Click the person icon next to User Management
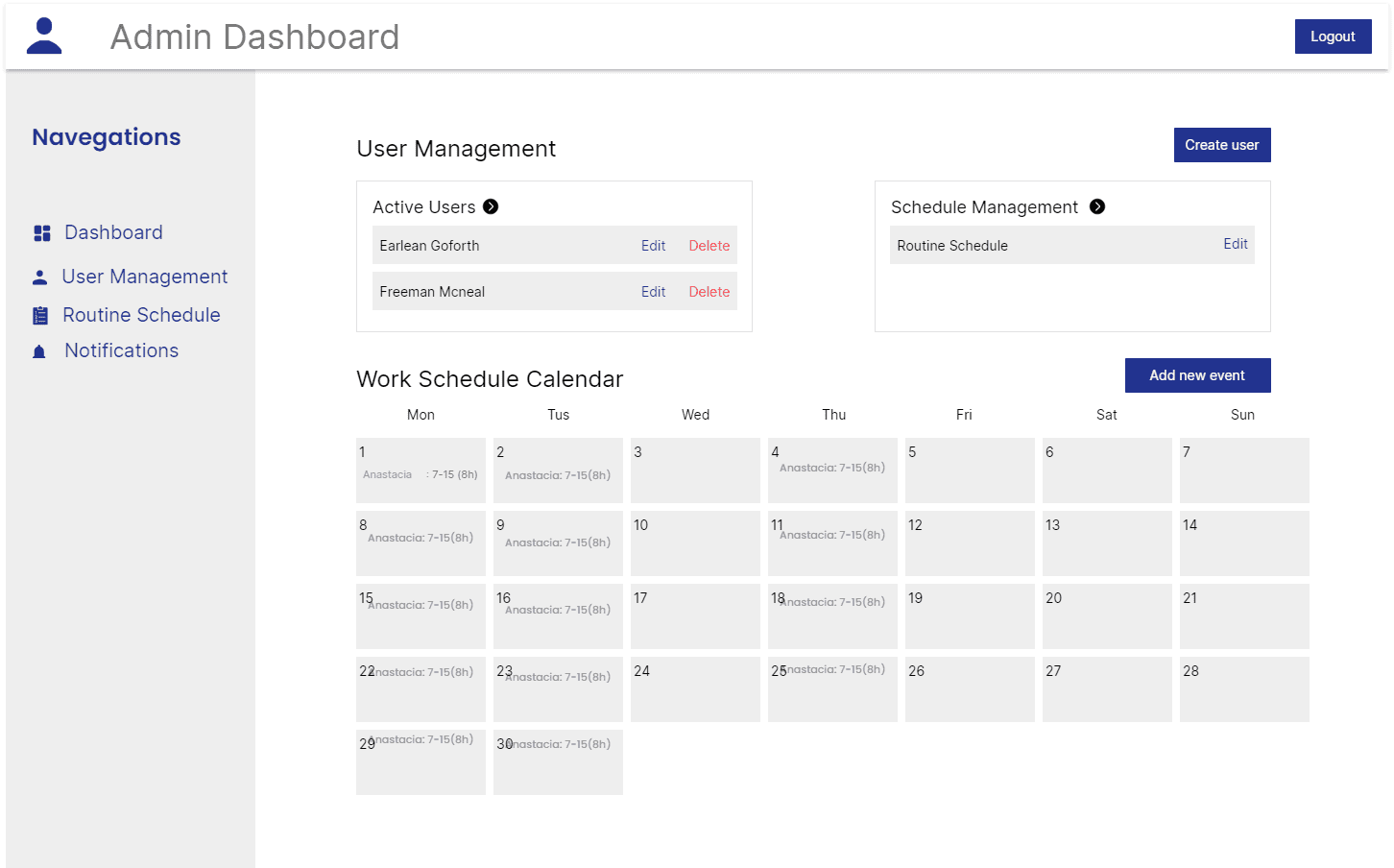Viewport: 1394px width, 868px height. coord(38,277)
